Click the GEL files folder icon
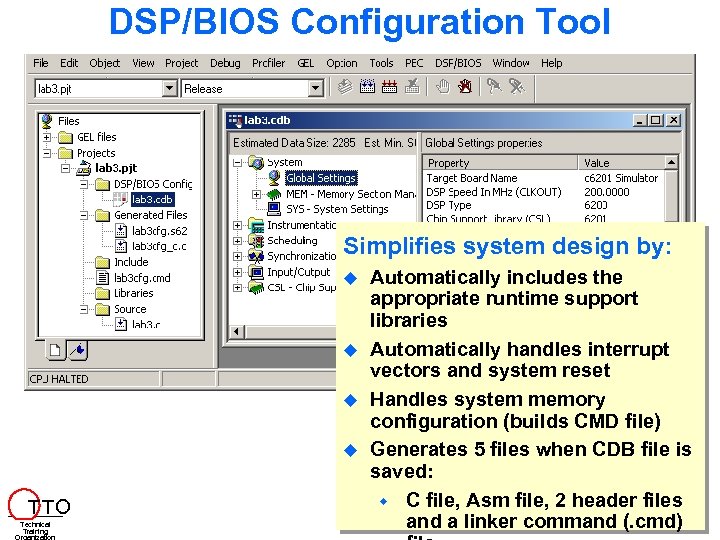This screenshot has width=720, height=540. (x=66, y=137)
